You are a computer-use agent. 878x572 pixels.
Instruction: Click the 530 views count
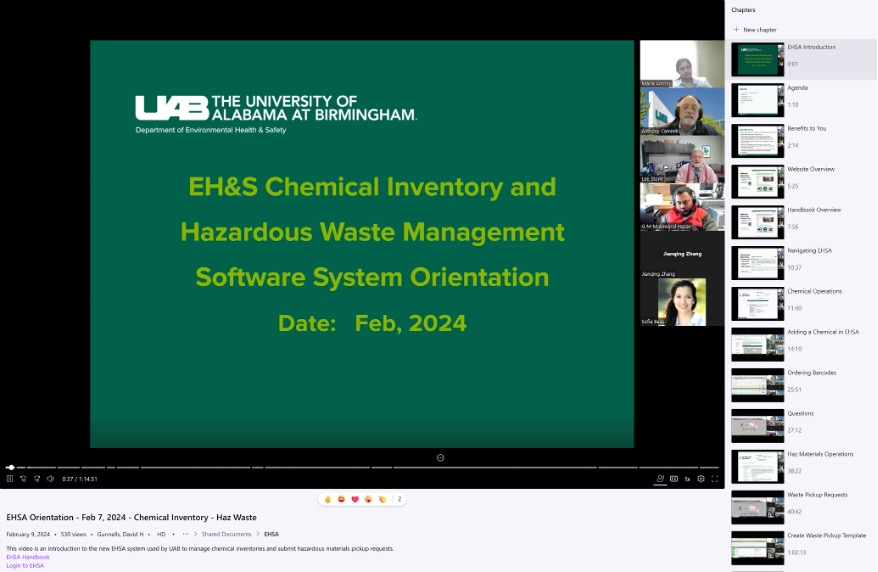[73, 534]
